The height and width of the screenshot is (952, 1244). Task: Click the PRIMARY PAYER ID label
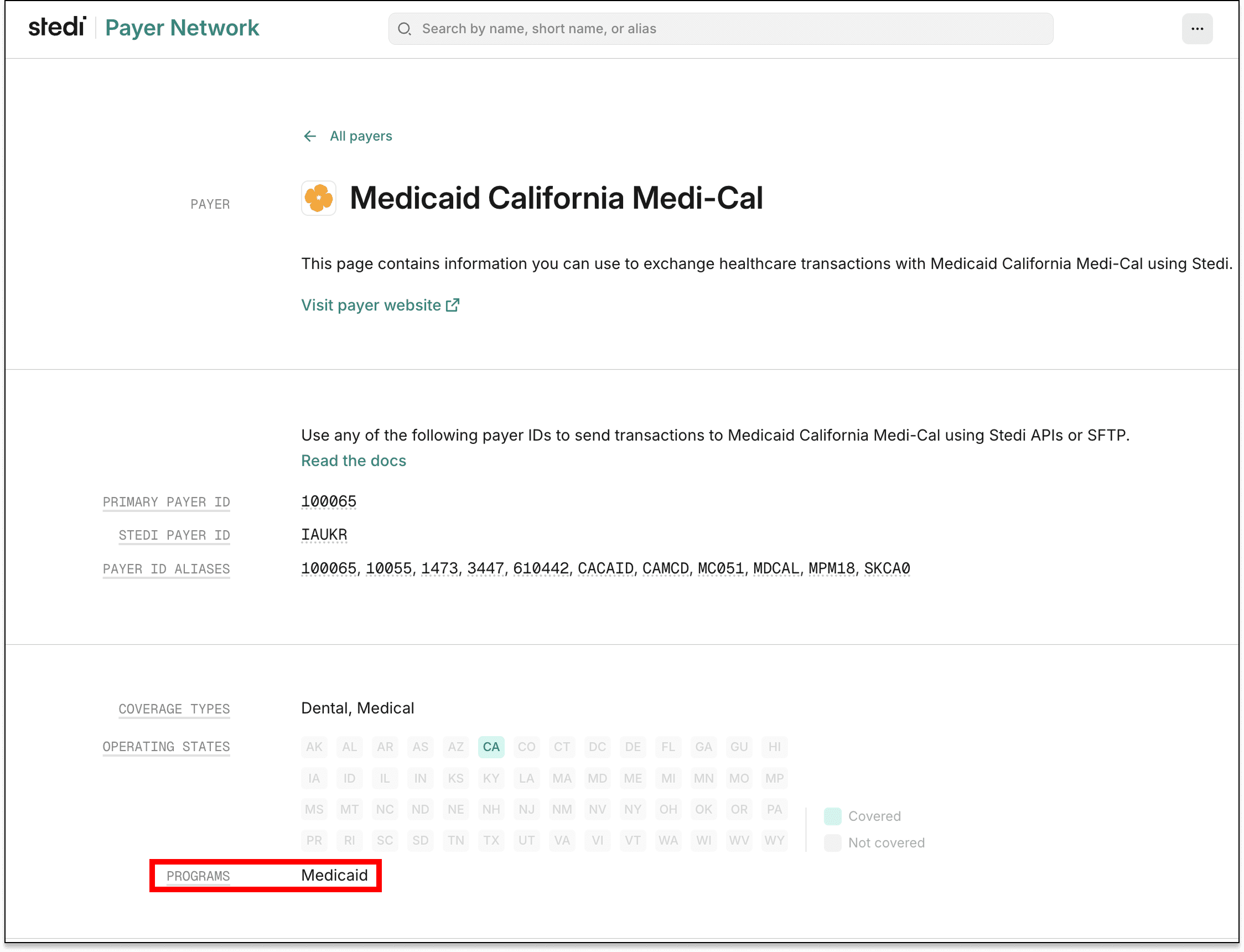point(166,502)
